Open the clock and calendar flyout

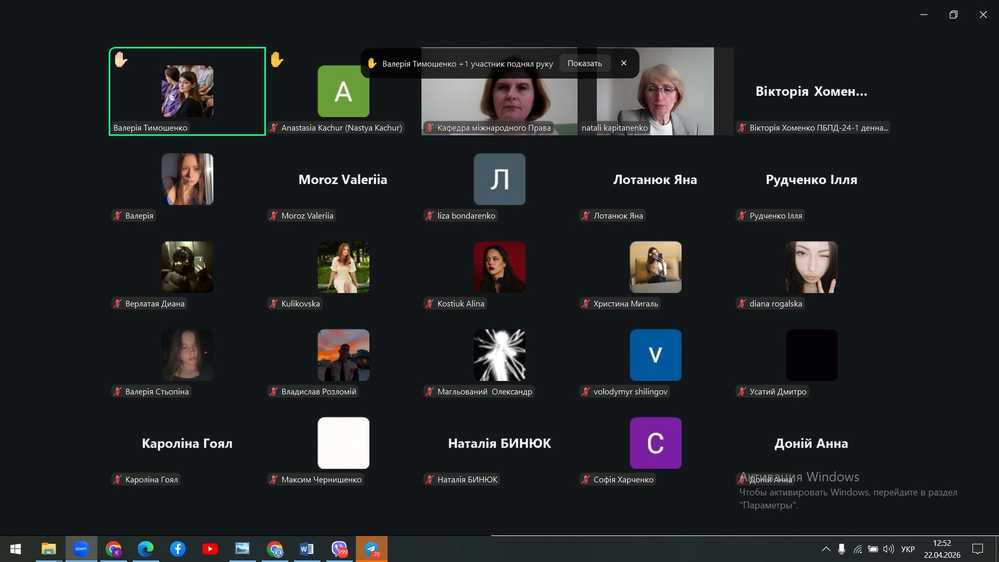[942, 549]
